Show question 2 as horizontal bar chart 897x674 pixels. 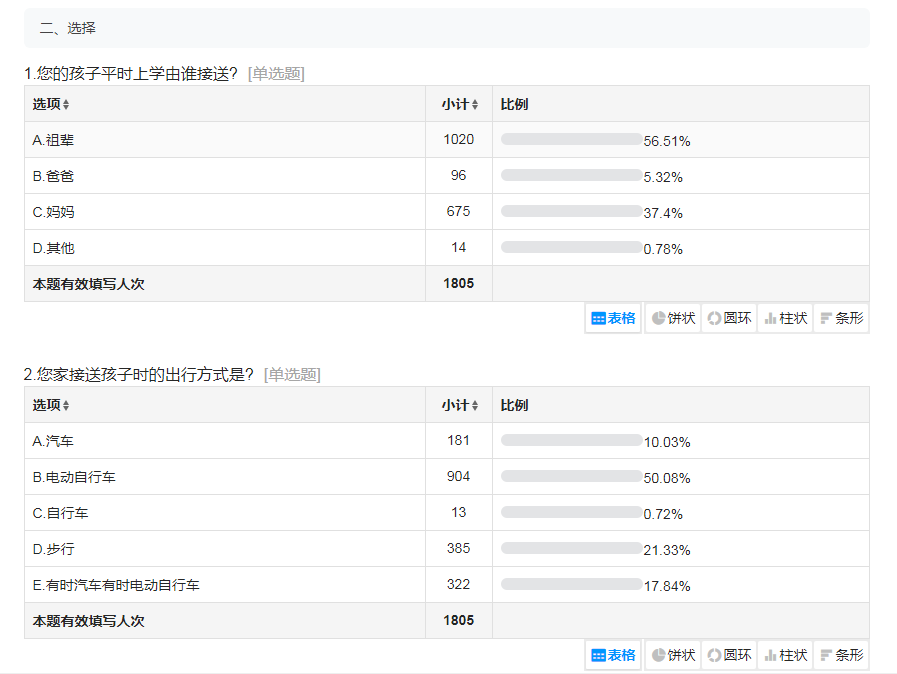point(841,655)
